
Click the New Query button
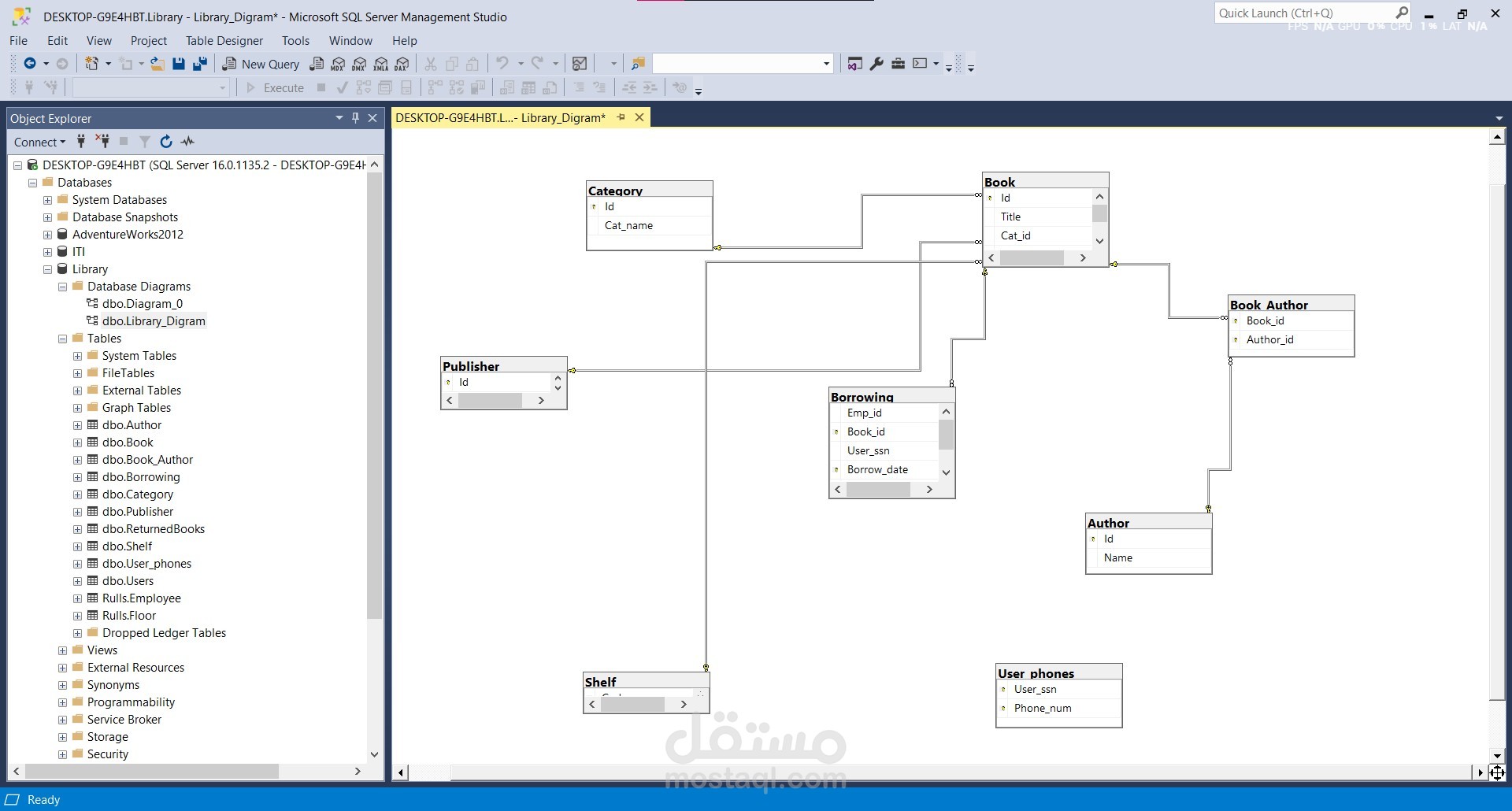tap(261, 64)
